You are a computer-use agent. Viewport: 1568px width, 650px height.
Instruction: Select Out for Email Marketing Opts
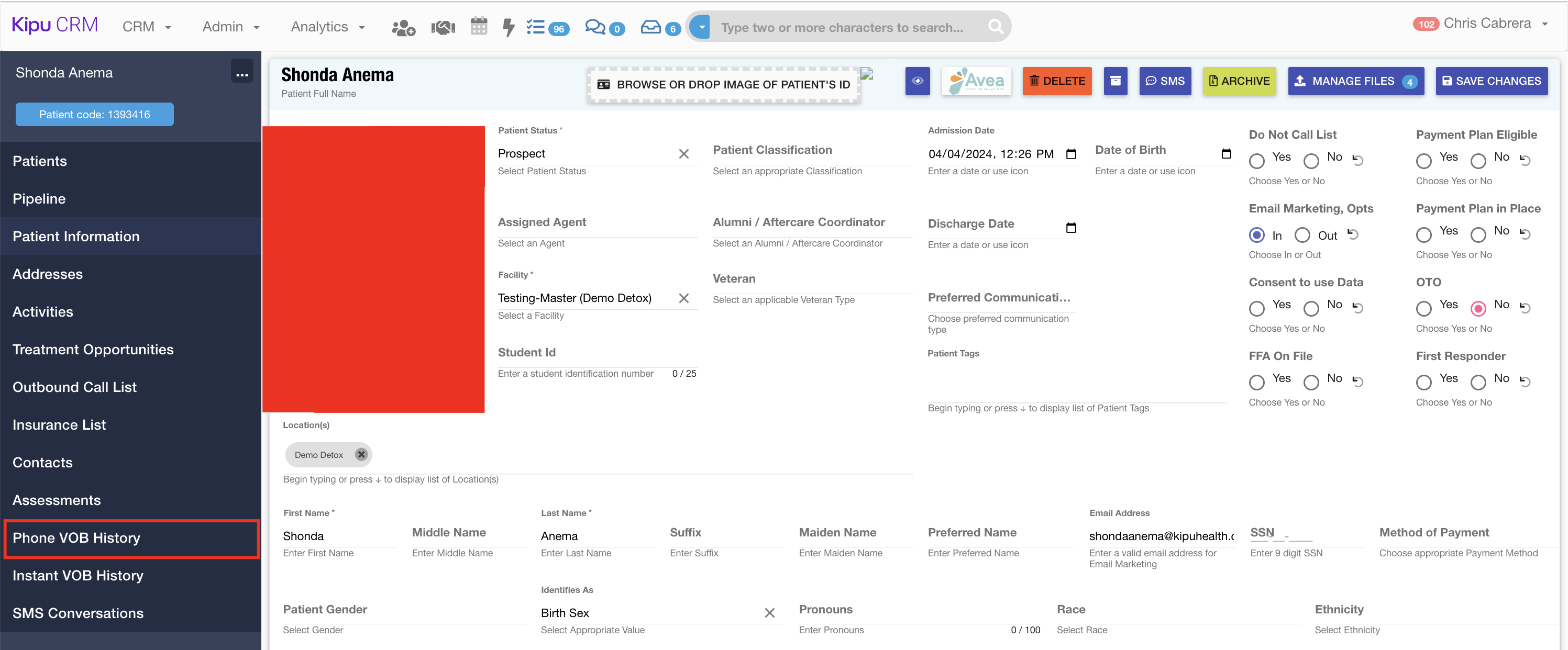(x=1302, y=234)
